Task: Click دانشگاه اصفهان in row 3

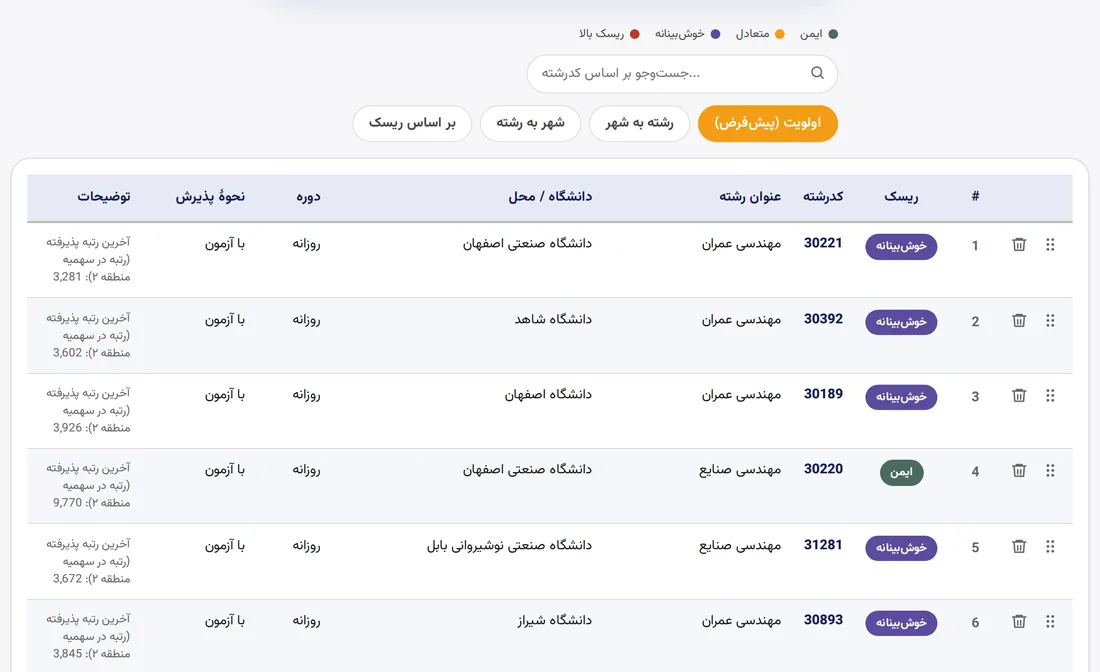Action: (548, 395)
